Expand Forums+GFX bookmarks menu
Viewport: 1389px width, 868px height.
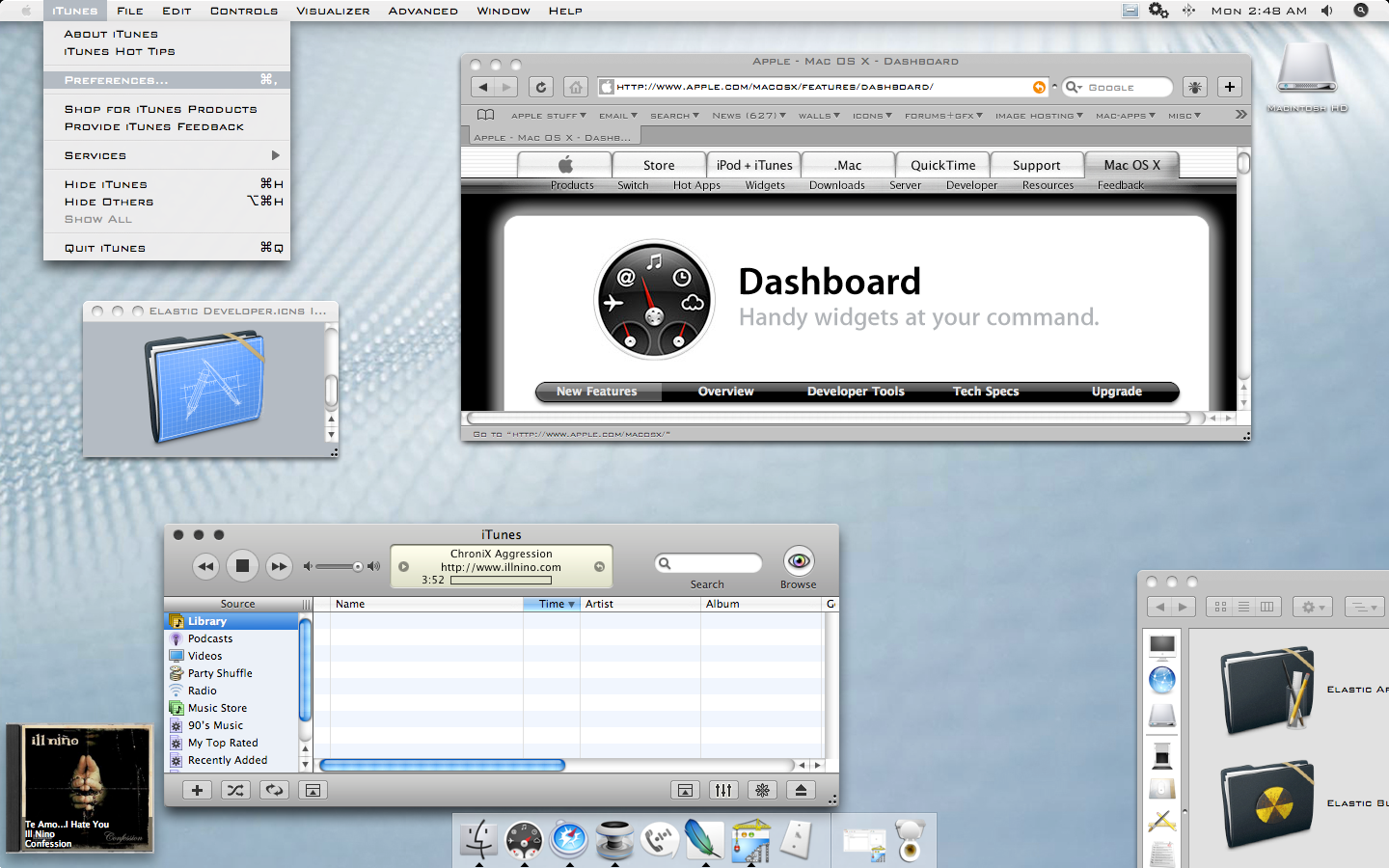(x=943, y=116)
